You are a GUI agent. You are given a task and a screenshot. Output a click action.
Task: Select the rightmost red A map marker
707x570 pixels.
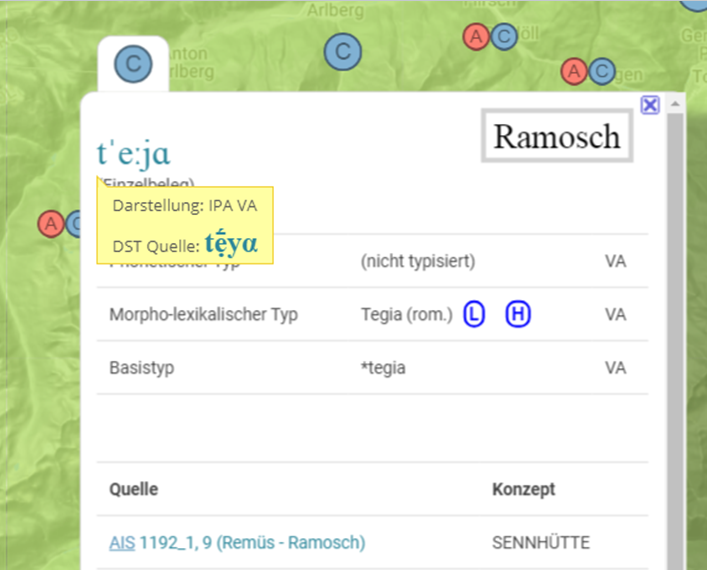point(574,71)
